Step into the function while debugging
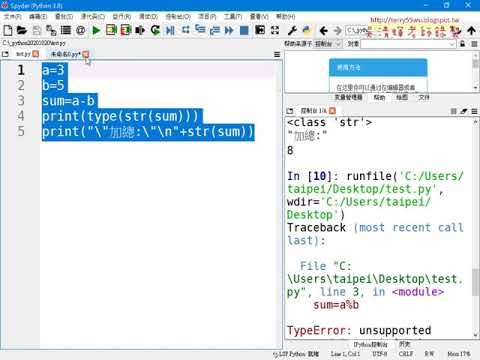Screen dimensions: 480x360 (200, 29)
